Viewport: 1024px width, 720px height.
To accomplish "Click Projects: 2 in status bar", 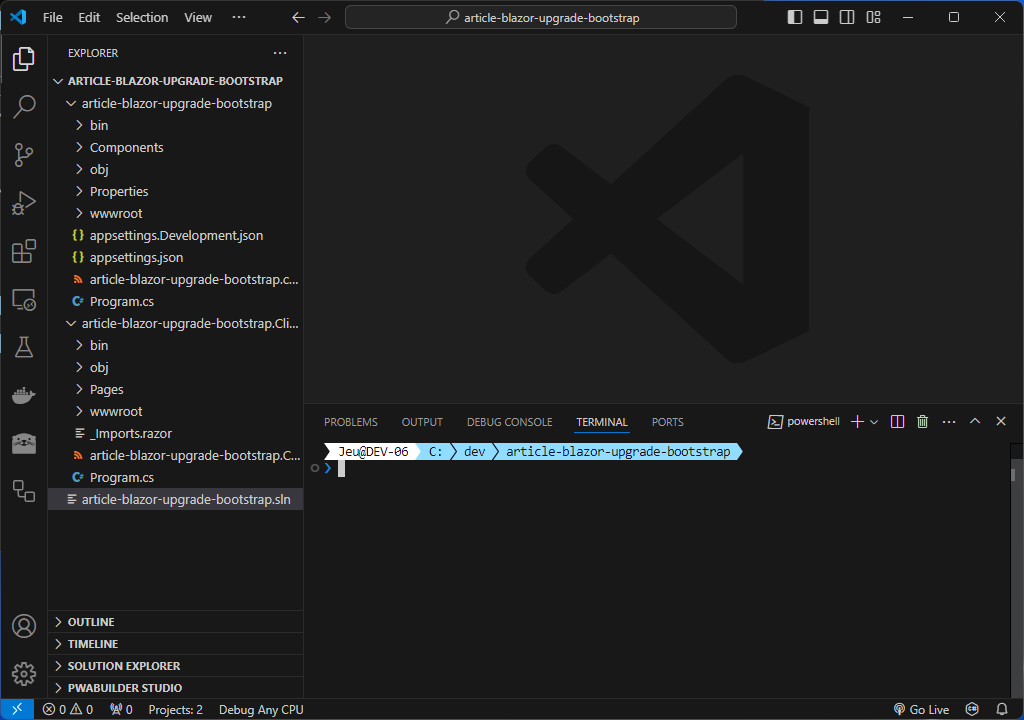I will pyautogui.click(x=175, y=710).
